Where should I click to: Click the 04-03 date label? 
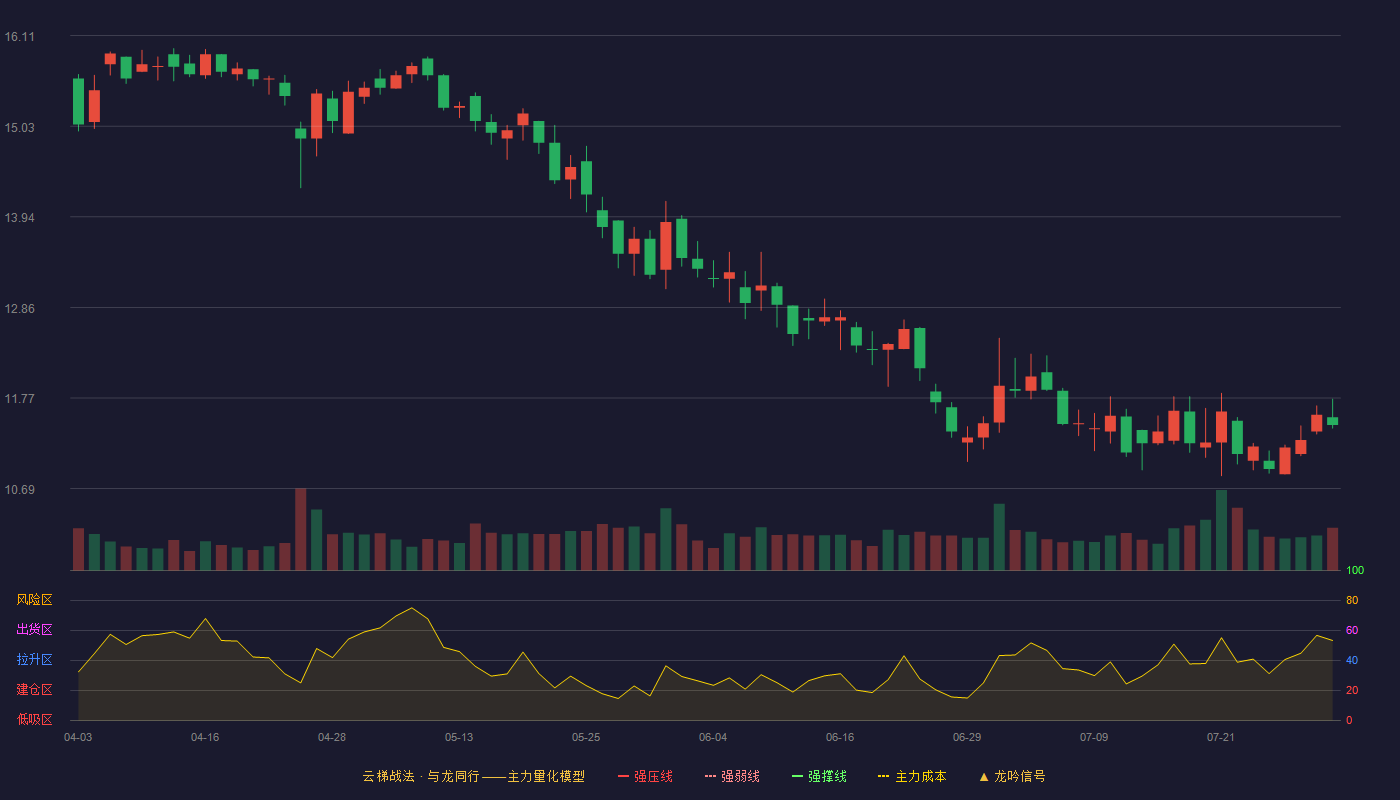coord(78,737)
